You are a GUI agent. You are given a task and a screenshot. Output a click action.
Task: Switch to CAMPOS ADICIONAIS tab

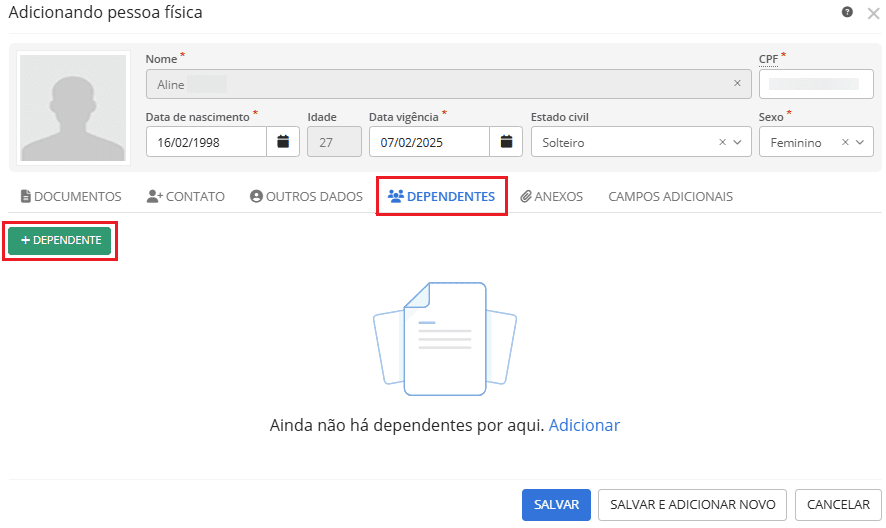(670, 196)
